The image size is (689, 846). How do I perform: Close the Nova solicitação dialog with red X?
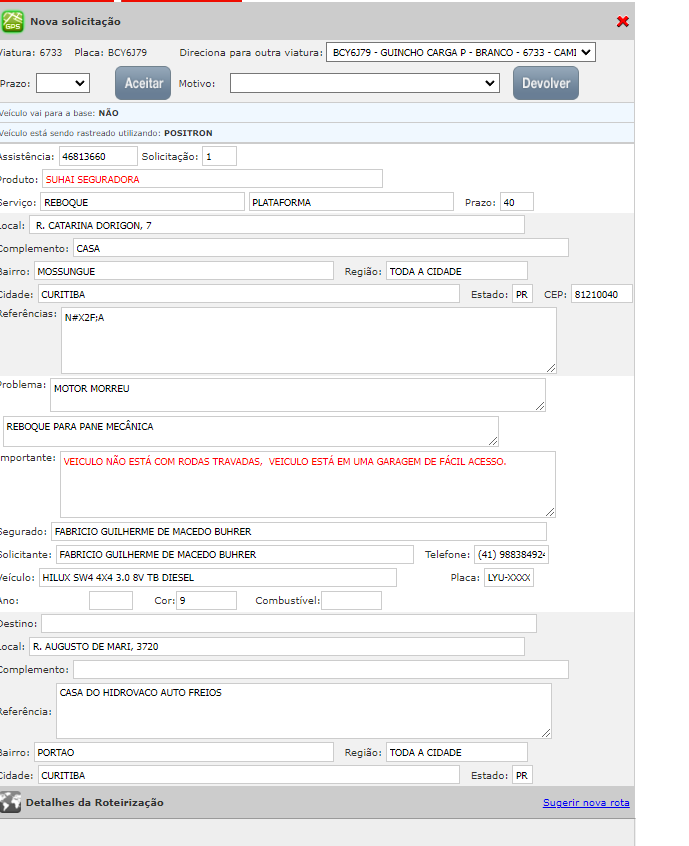(623, 22)
